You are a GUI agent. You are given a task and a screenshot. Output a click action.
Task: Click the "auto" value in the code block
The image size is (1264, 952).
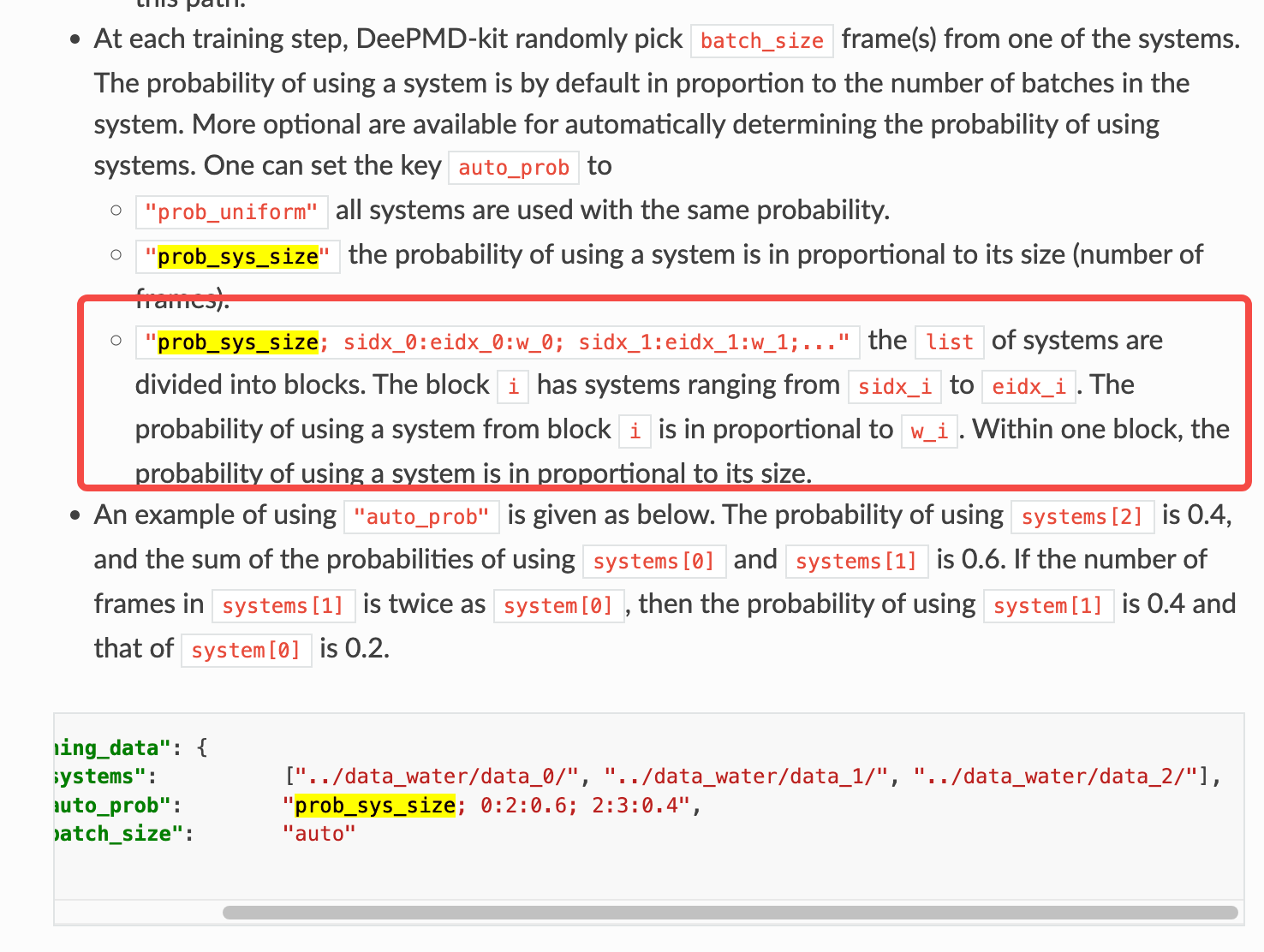[319, 834]
